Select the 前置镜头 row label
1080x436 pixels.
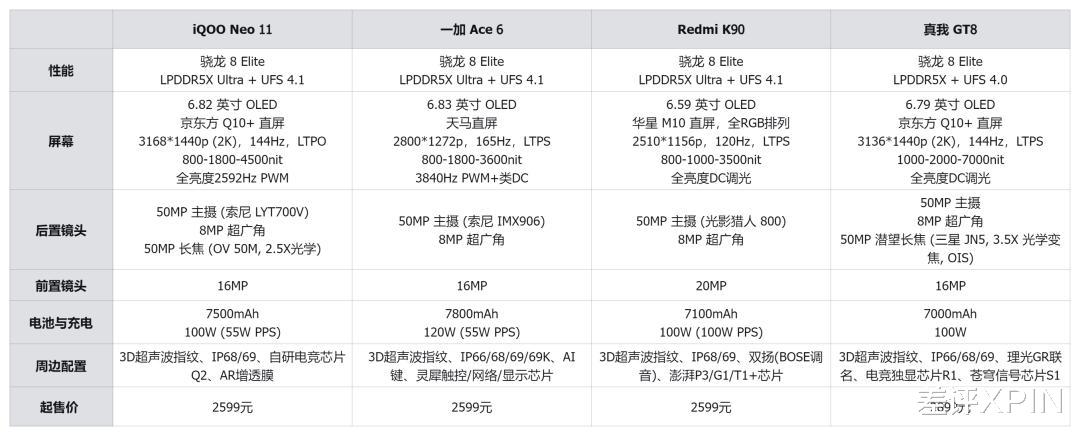(61, 286)
